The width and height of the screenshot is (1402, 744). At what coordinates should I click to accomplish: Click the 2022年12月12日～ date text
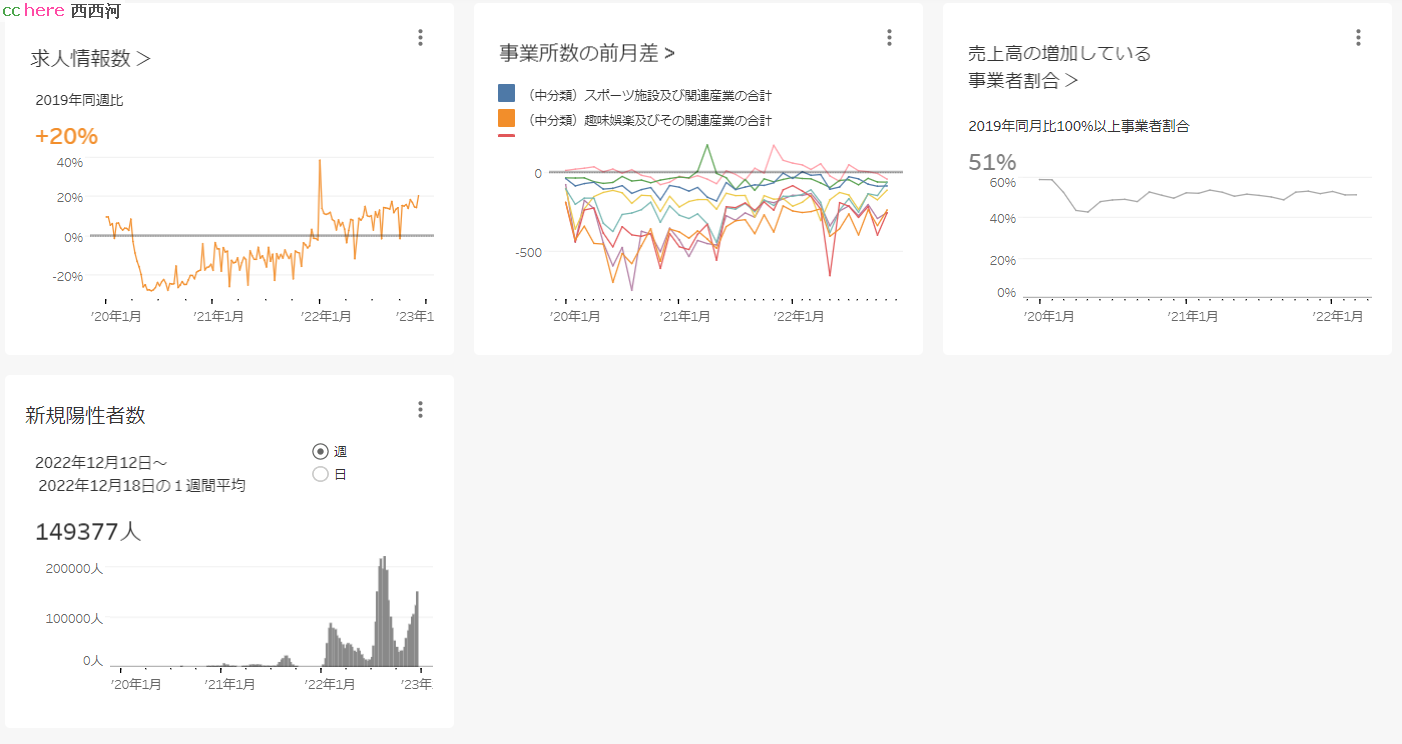click(101, 462)
